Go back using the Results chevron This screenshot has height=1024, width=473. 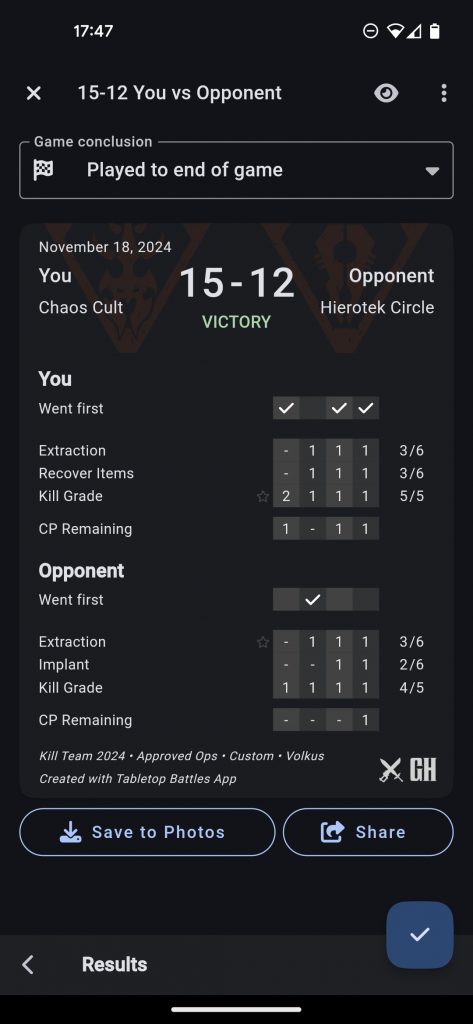pos(27,965)
